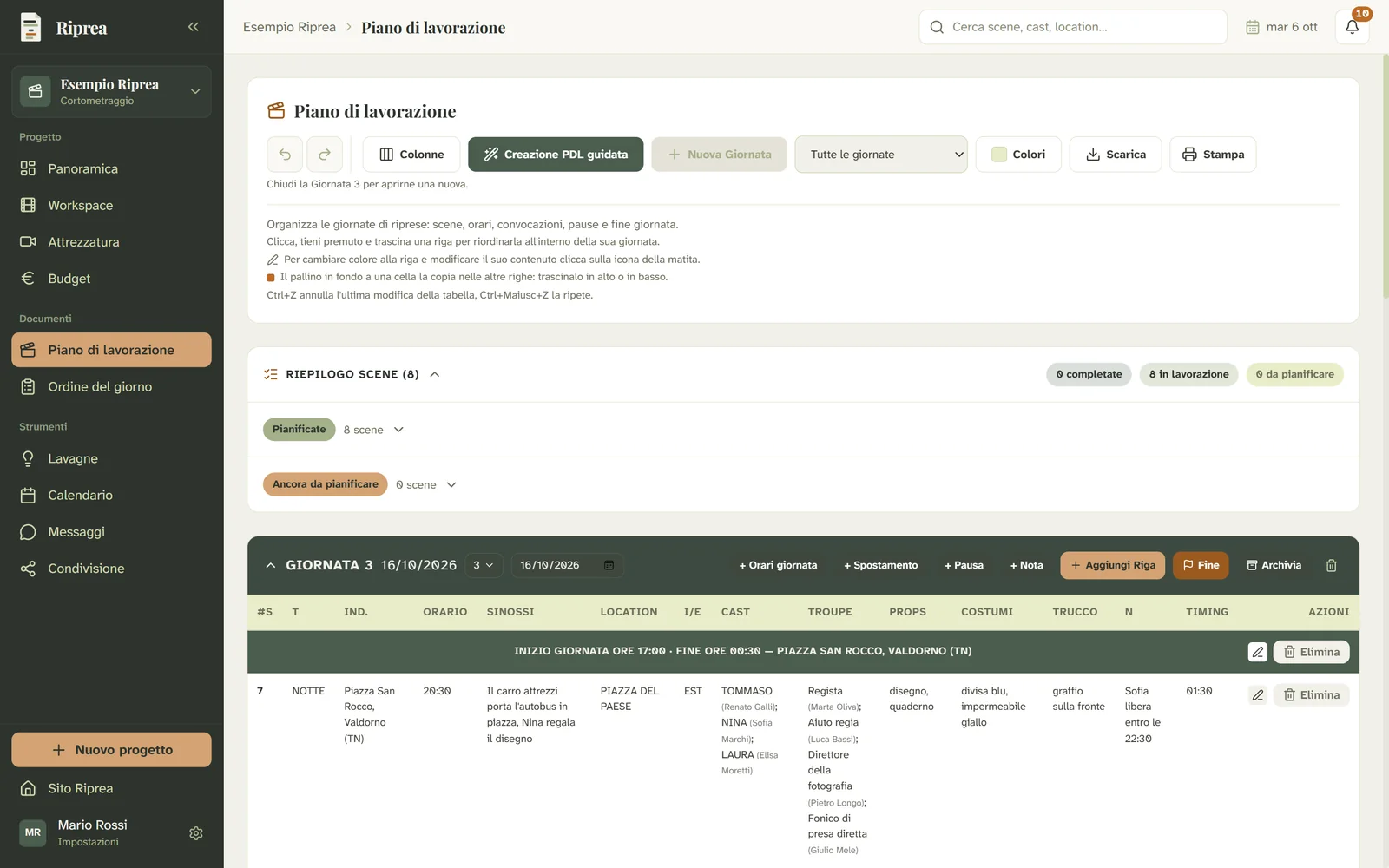This screenshot has height=868, width=1389.
Task: Open the day number 3 dropdown
Action: [483, 565]
